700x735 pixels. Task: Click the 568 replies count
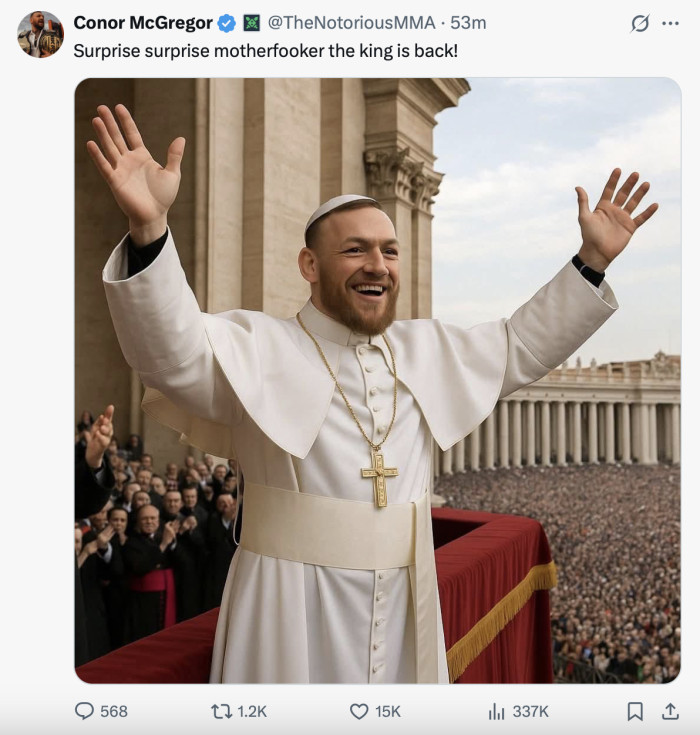click(114, 711)
